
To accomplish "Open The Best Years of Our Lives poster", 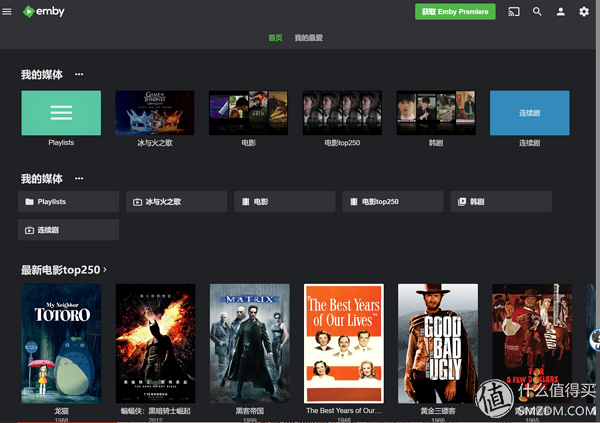I will click(x=344, y=343).
